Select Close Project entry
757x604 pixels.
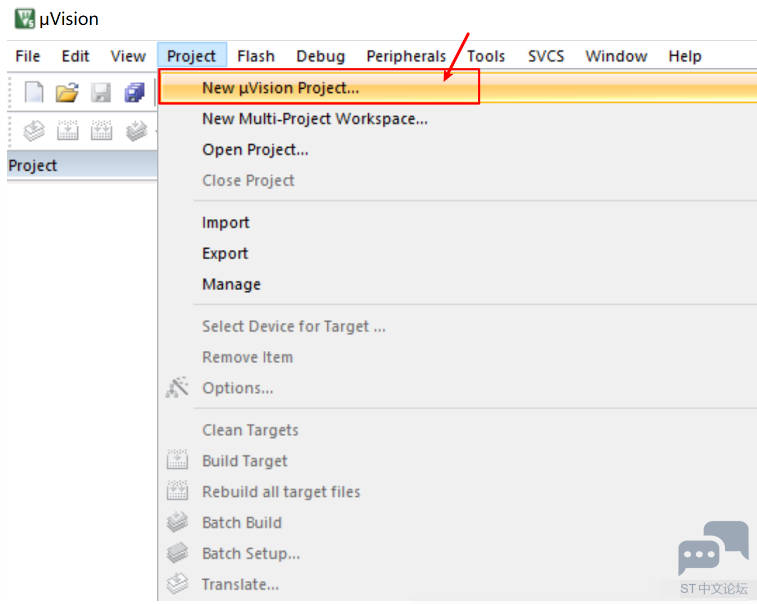458,180
